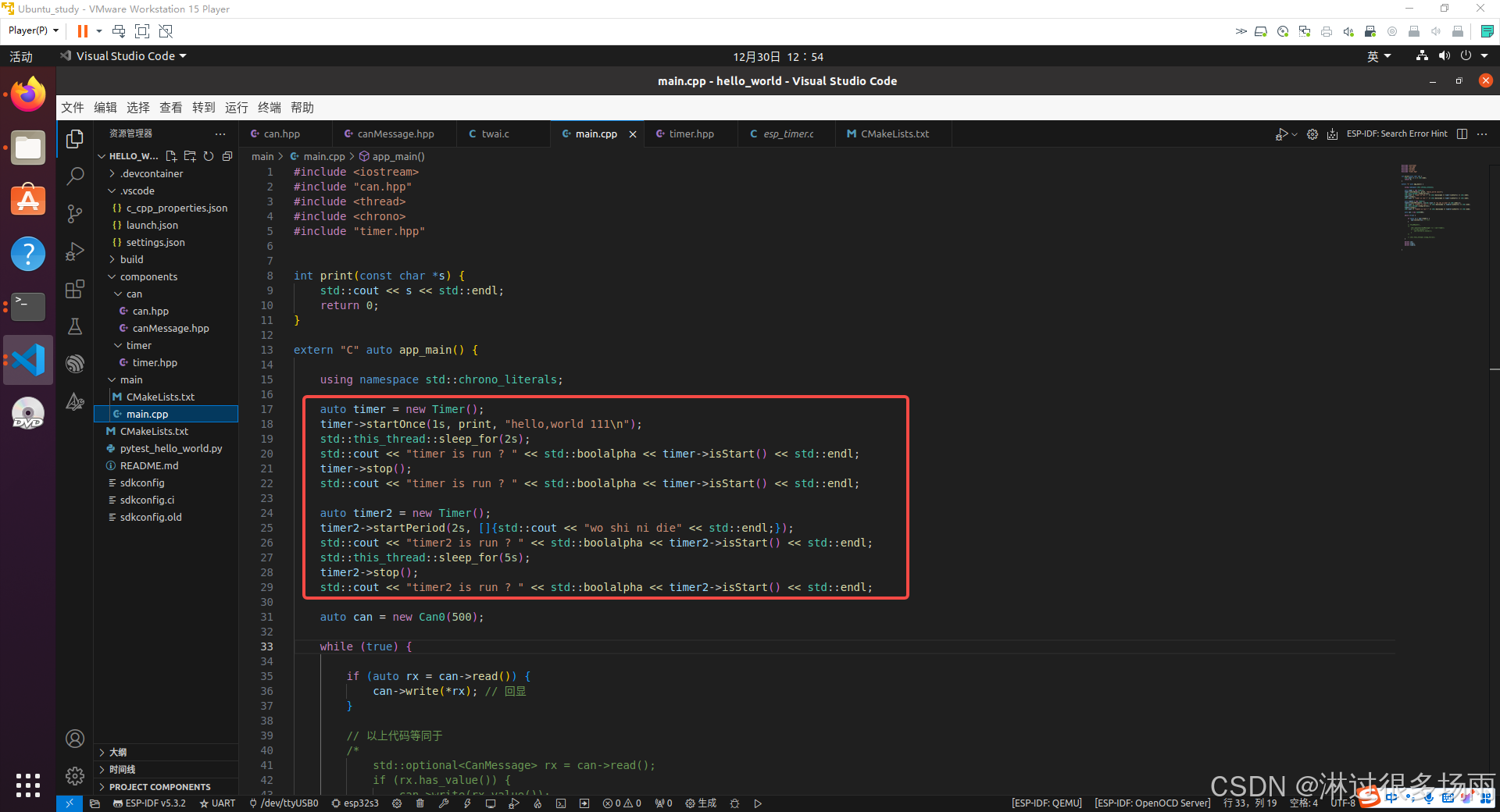Open the Player(P) dropdown menu

33,30
